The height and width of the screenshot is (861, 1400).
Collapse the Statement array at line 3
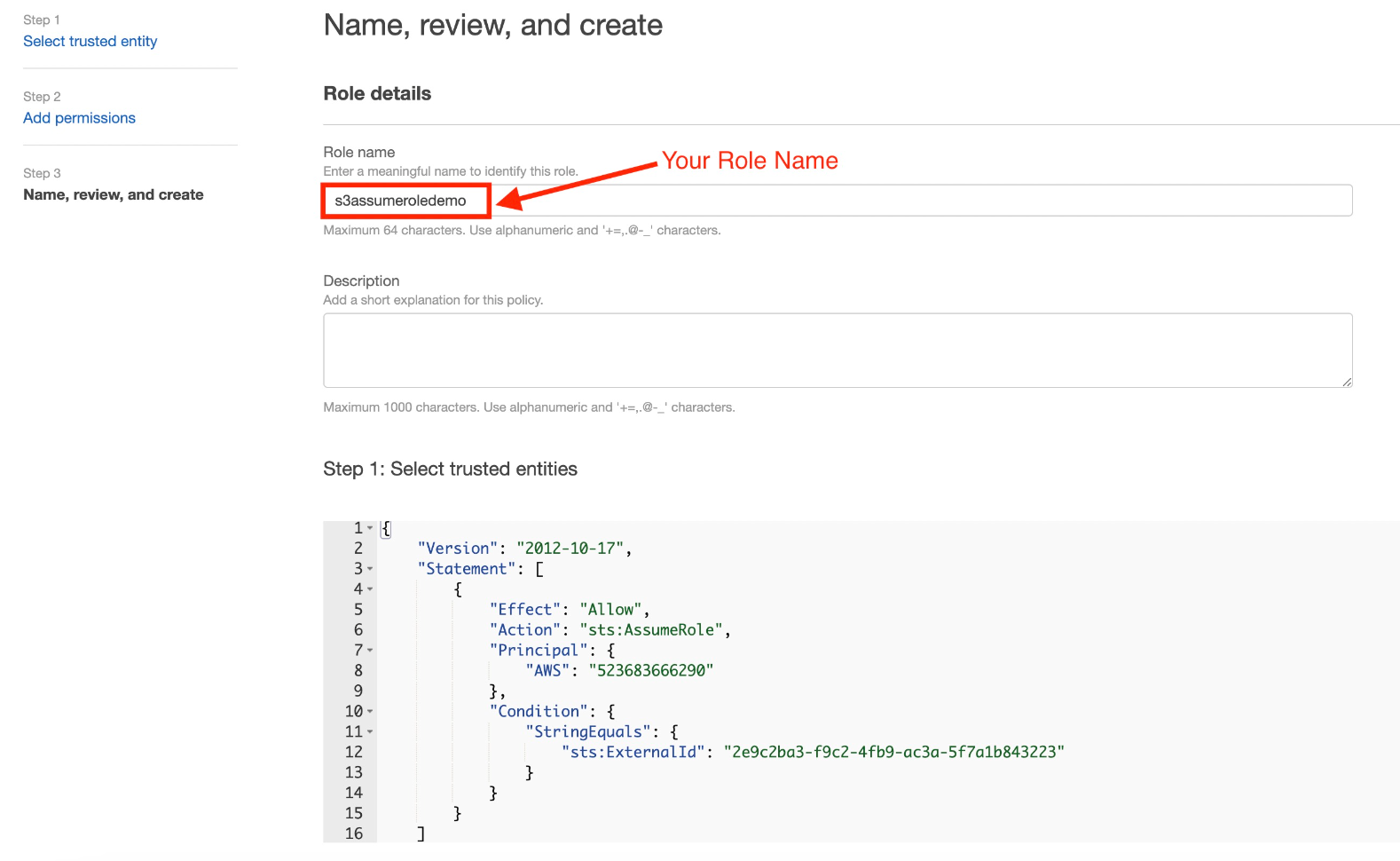pos(370,569)
